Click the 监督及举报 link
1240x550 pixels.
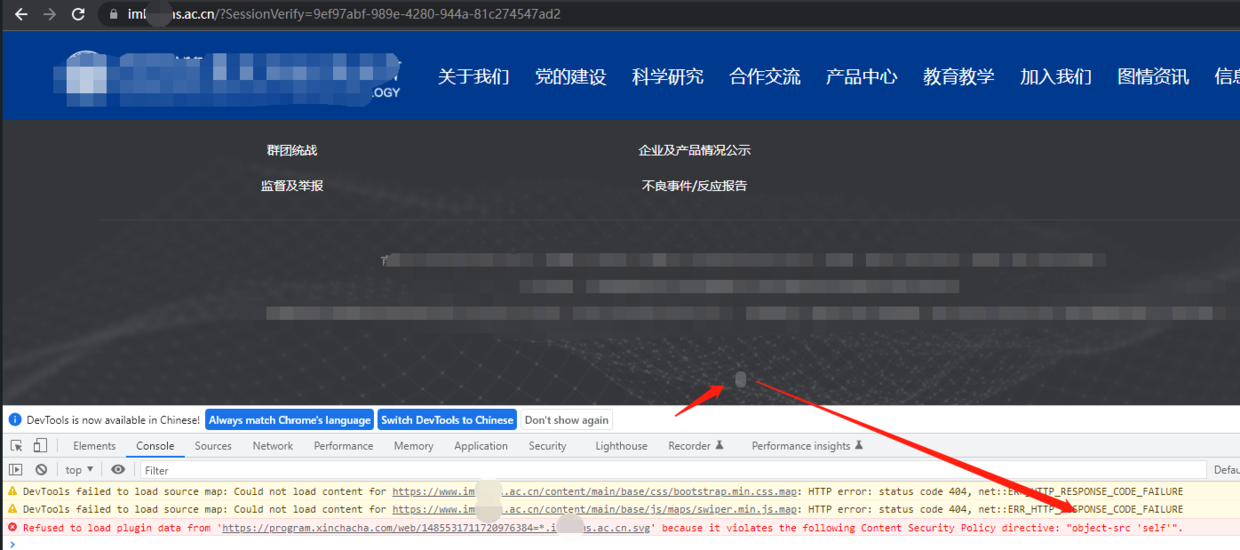292,186
